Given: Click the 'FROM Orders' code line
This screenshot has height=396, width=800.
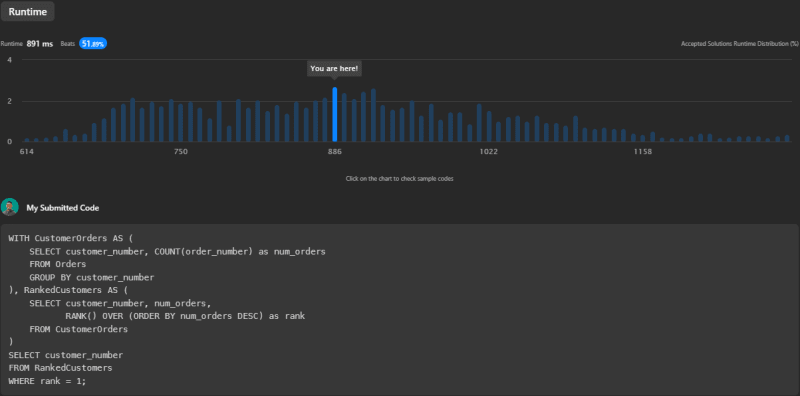Looking at the screenshot, I should click(58, 264).
